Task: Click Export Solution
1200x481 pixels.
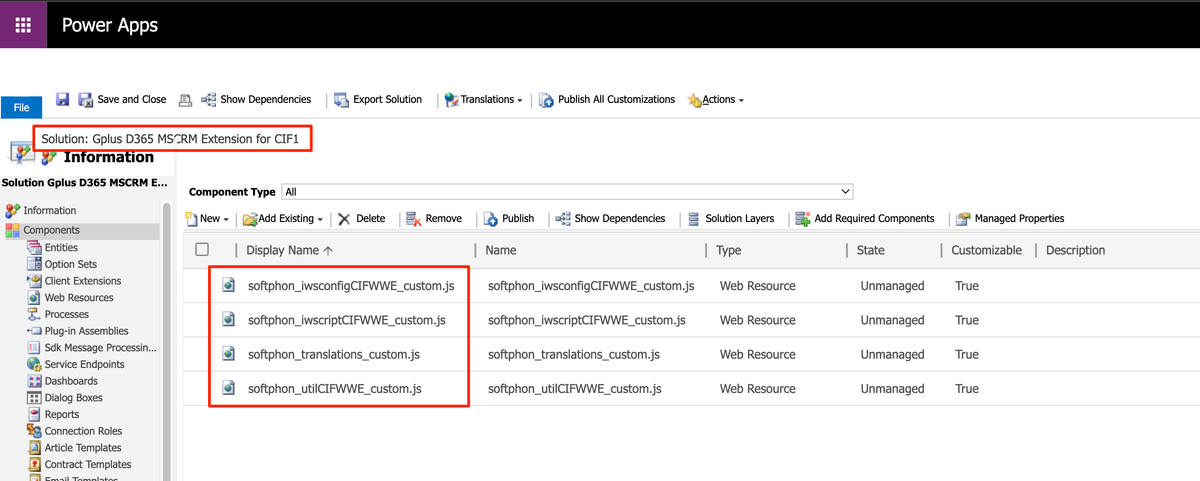Action: [x=378, y=100]
